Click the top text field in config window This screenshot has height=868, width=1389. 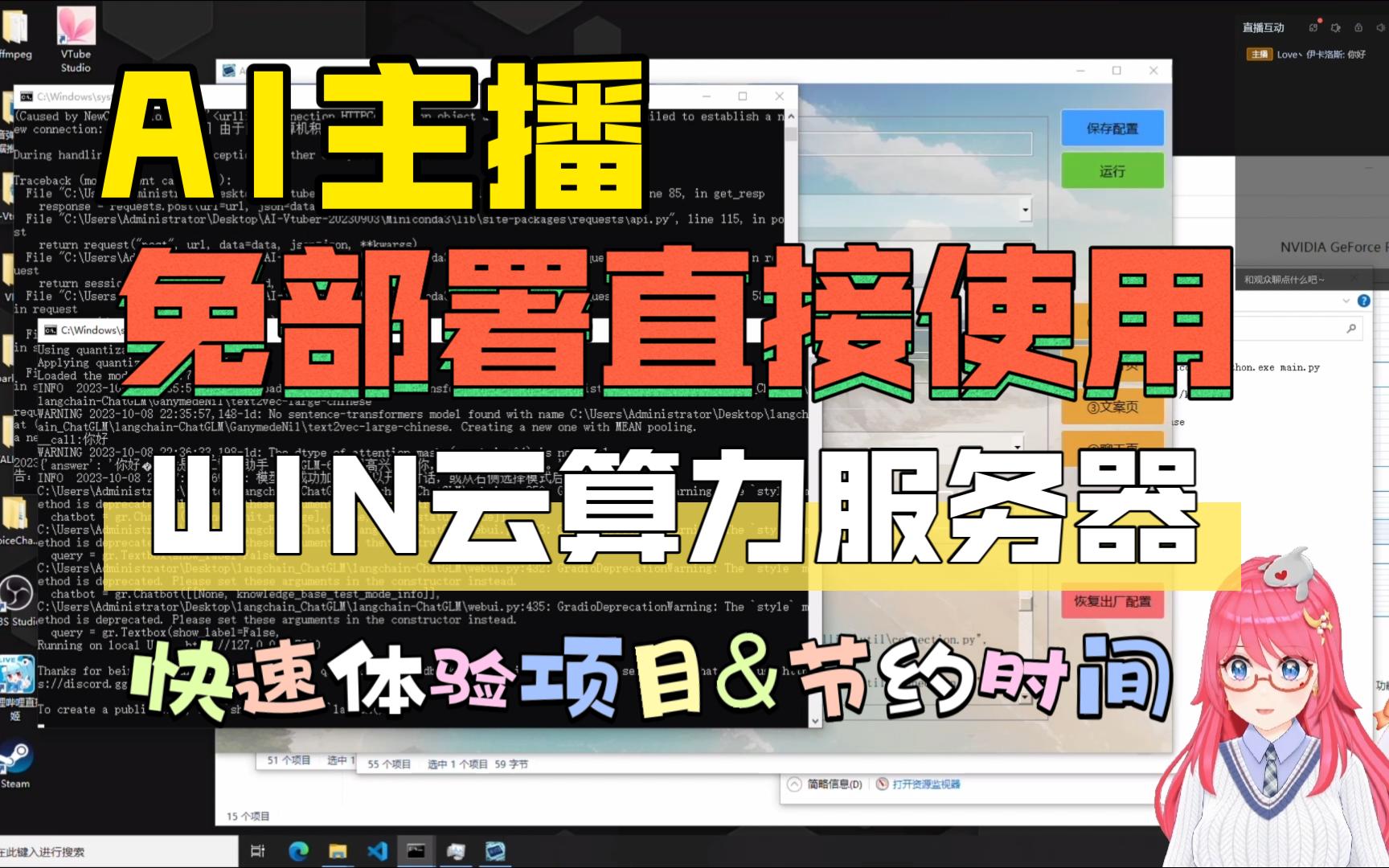click(915, 145)
